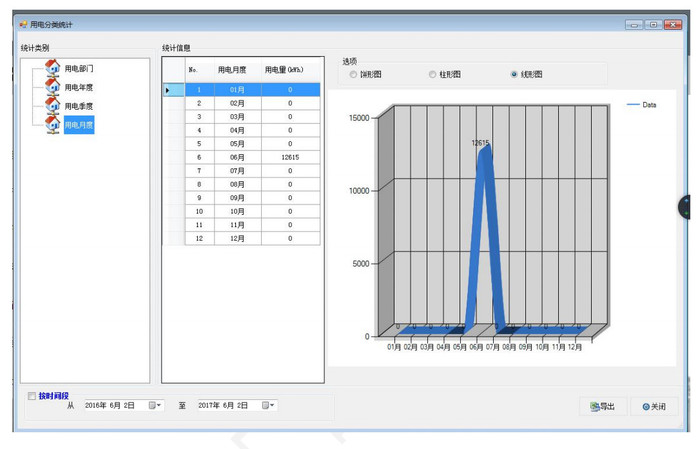Select the 11月 cell in the table
Viewport: 700px width, 449px height.
click(x=238, y=225)
